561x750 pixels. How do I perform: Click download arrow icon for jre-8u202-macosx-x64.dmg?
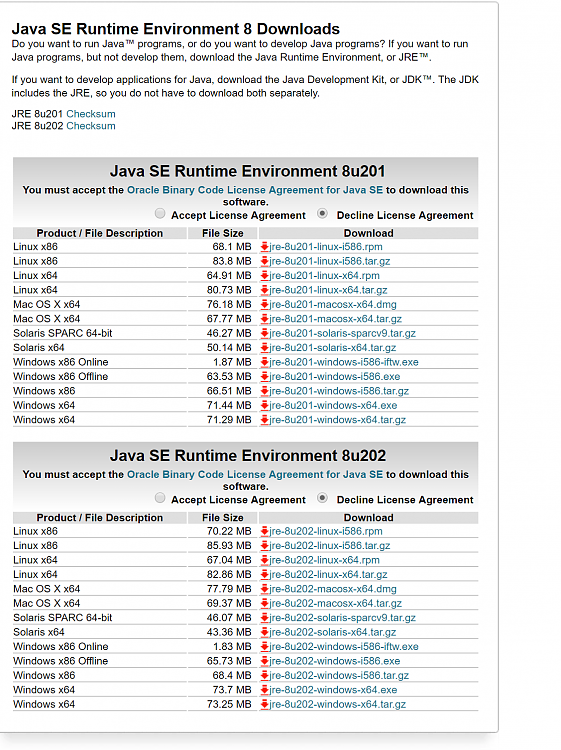264,589
